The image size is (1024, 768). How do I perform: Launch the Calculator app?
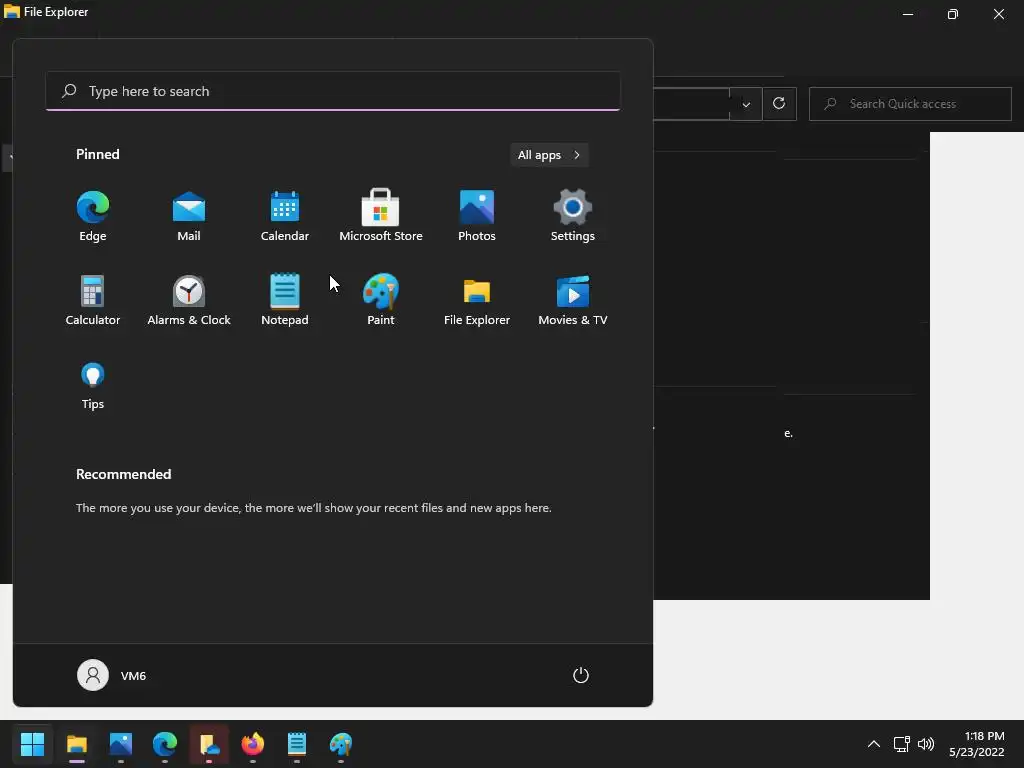pyautogui.click(x=93, y=300)
